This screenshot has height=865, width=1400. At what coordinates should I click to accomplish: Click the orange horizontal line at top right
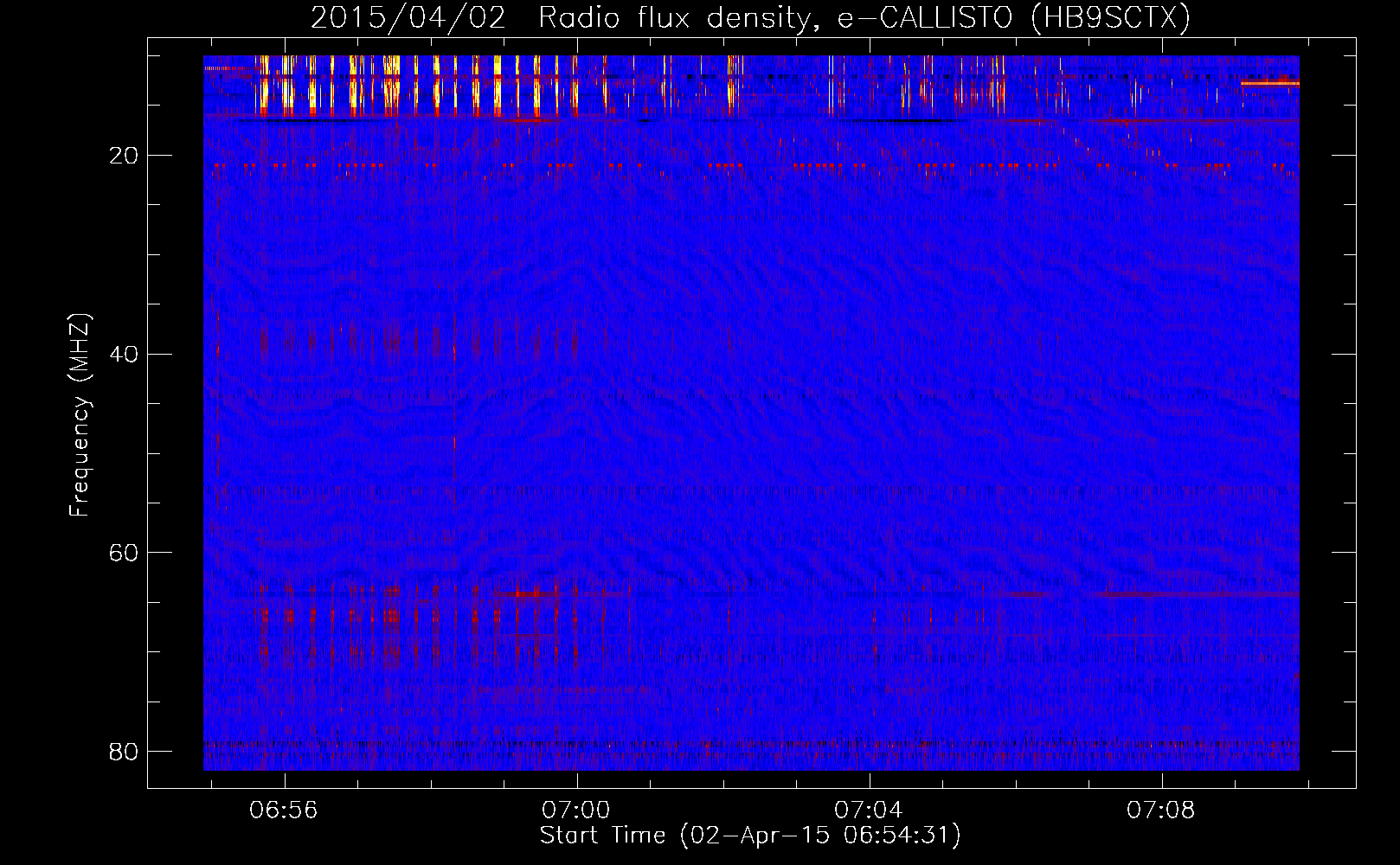pyautogui.click(x=1269, y=84)
